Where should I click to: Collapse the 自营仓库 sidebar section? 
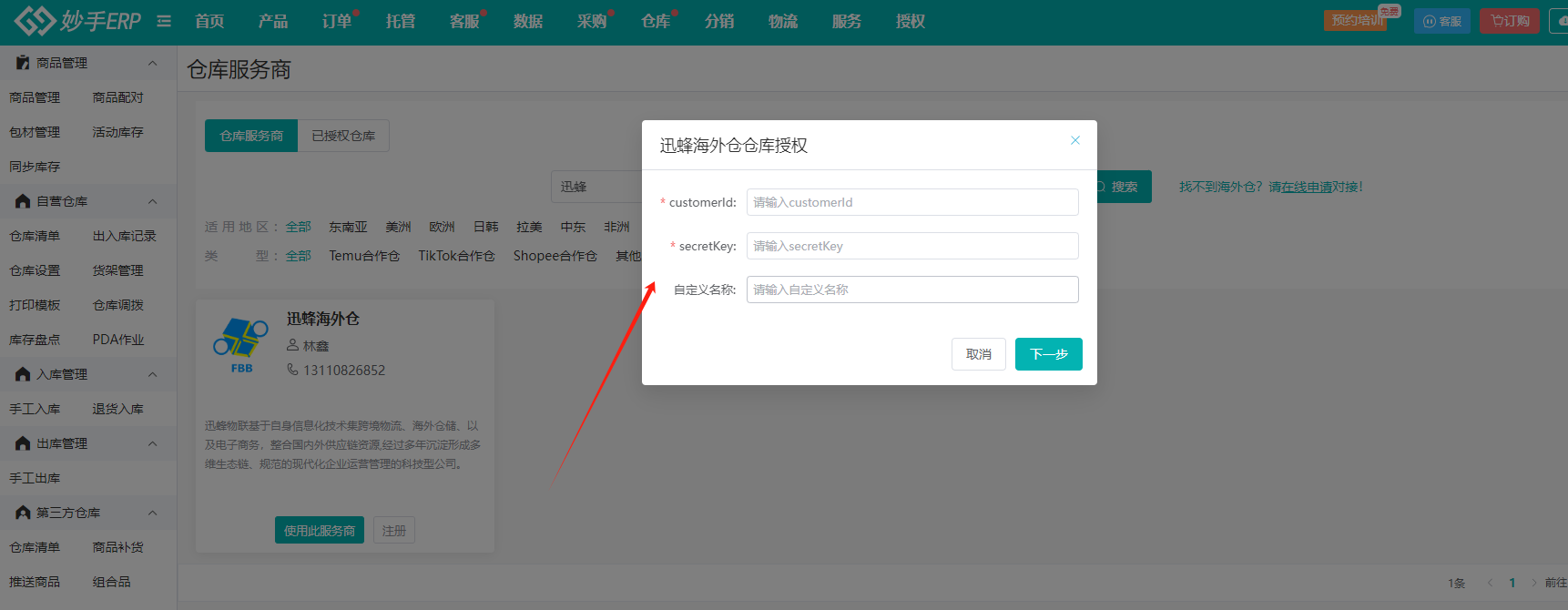coord(153,201)
